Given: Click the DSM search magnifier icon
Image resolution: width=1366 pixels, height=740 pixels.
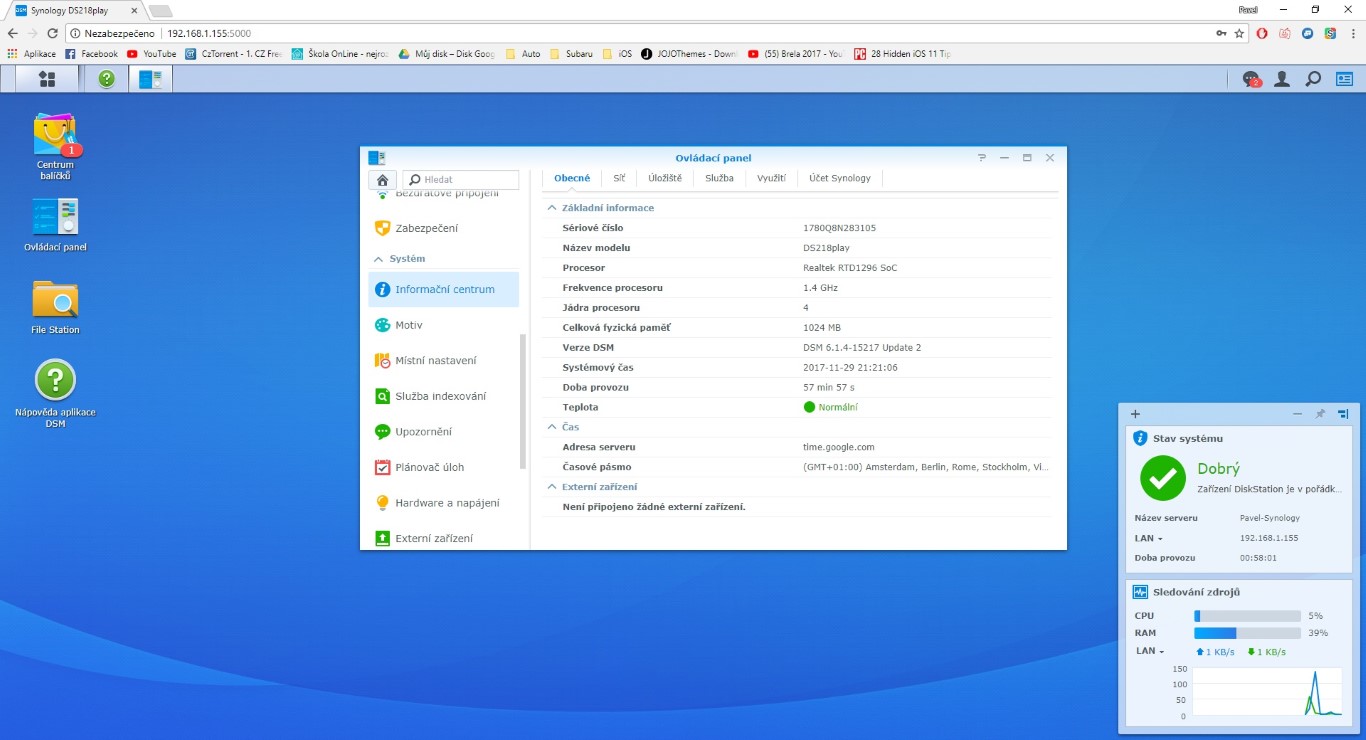Looking at the screenshot, I should pyautogui.click(x=1313, y=79).
